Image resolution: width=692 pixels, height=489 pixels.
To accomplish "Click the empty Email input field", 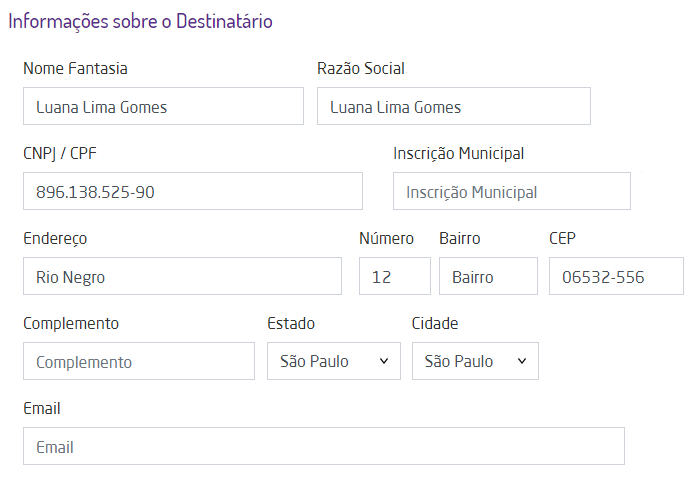I will pyautogui.click(x=323, y=446).
